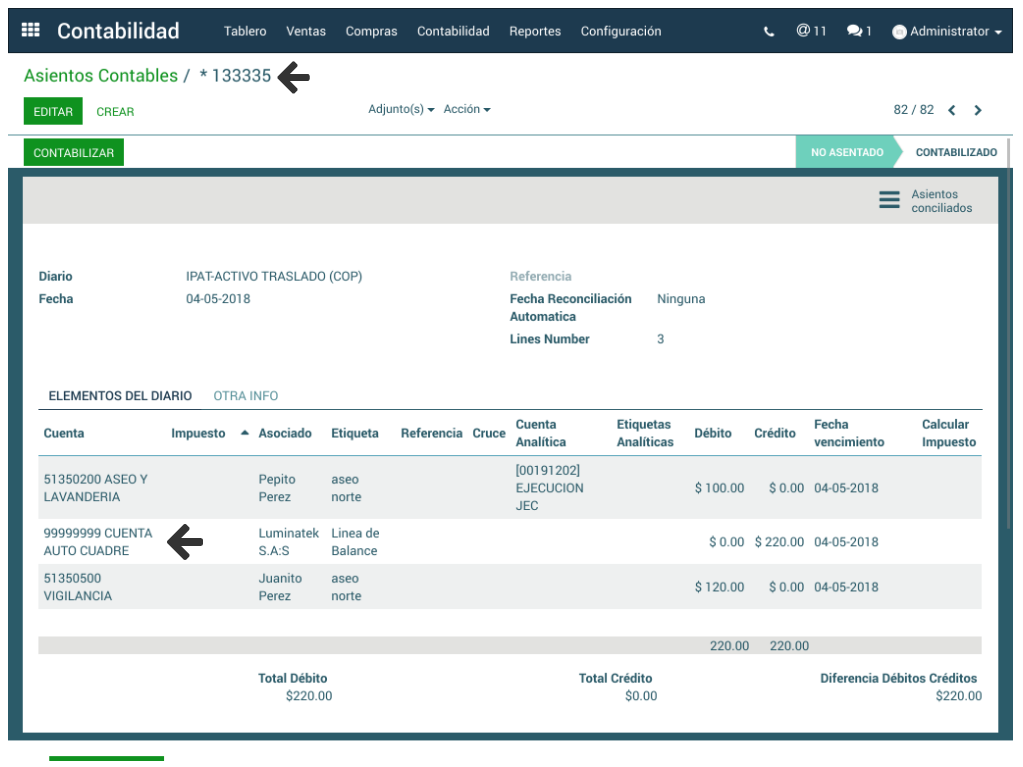Go to the previous record arrow
Image resolution: width=1023 pixels, height=767 pixels.
pyautogui.click(x=952, y=110)
